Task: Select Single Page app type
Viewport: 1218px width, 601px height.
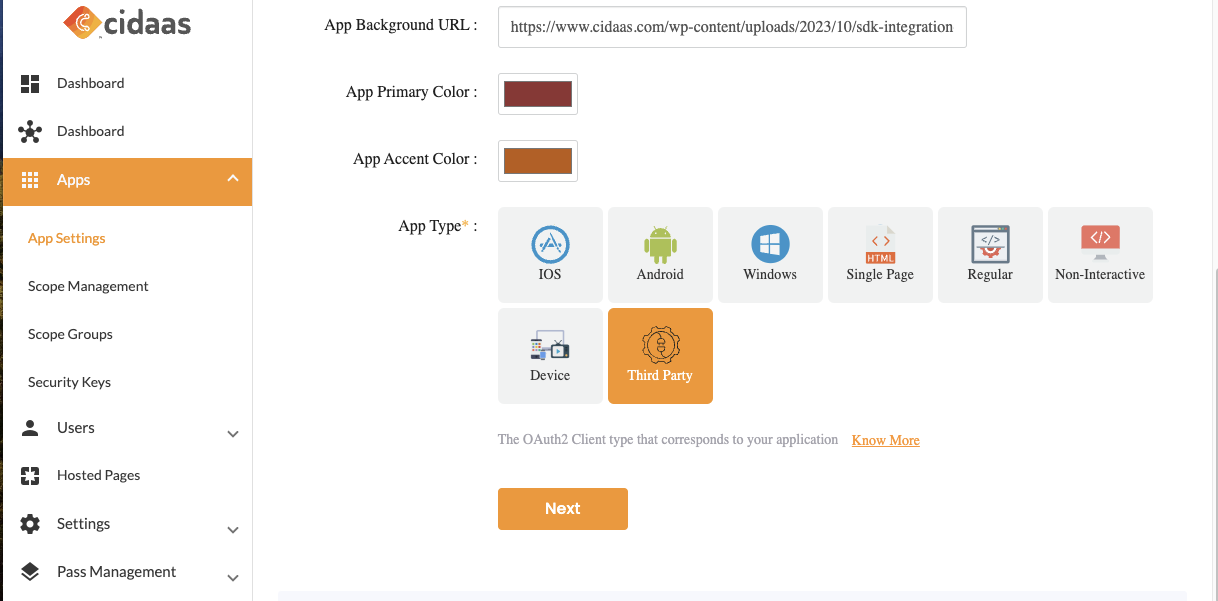Action: [x=880, y=255]
